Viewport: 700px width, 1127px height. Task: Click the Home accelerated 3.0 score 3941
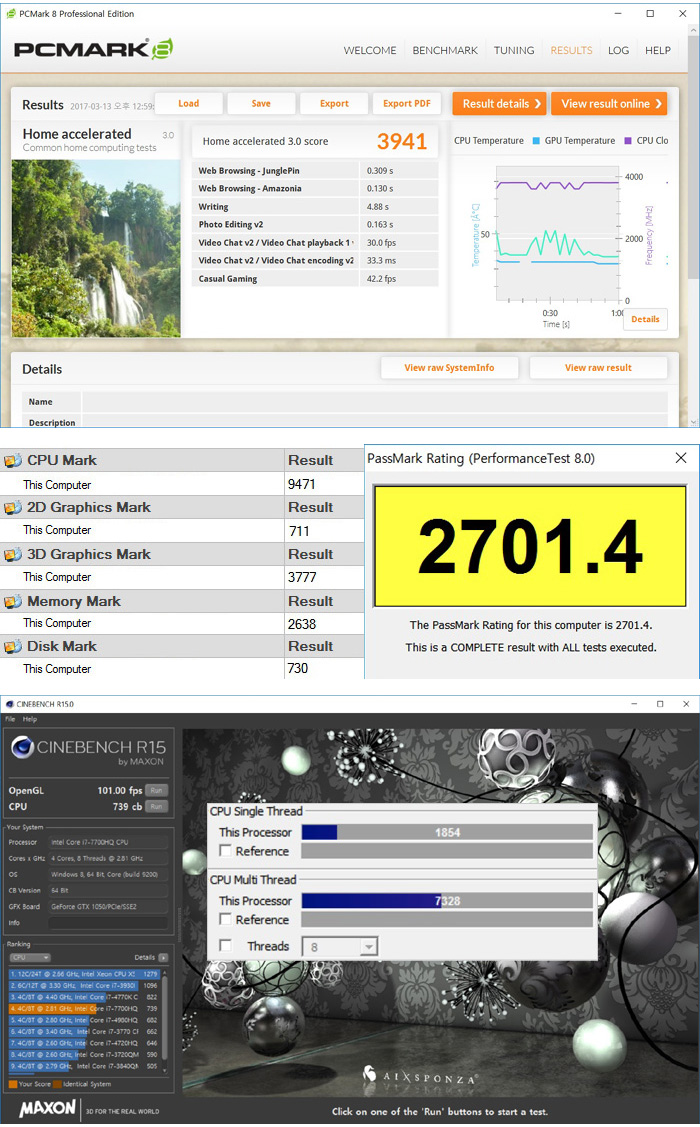[x=402, y=142]
